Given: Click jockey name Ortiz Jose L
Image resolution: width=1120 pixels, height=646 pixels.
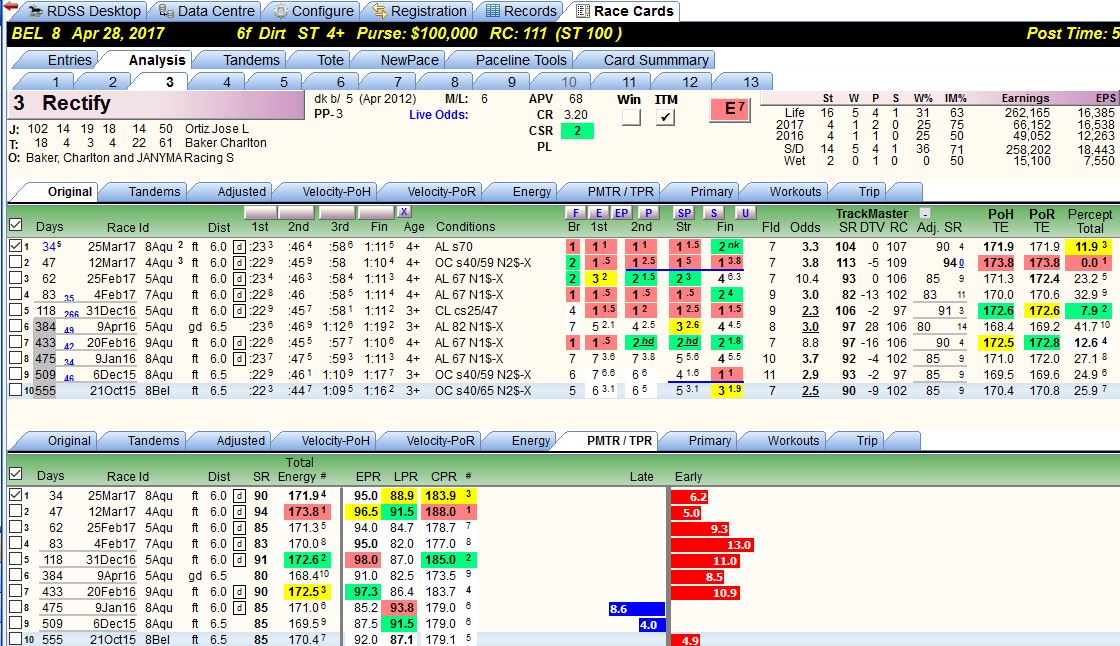Looking at the screenshot, I should [x=216, y=129].
